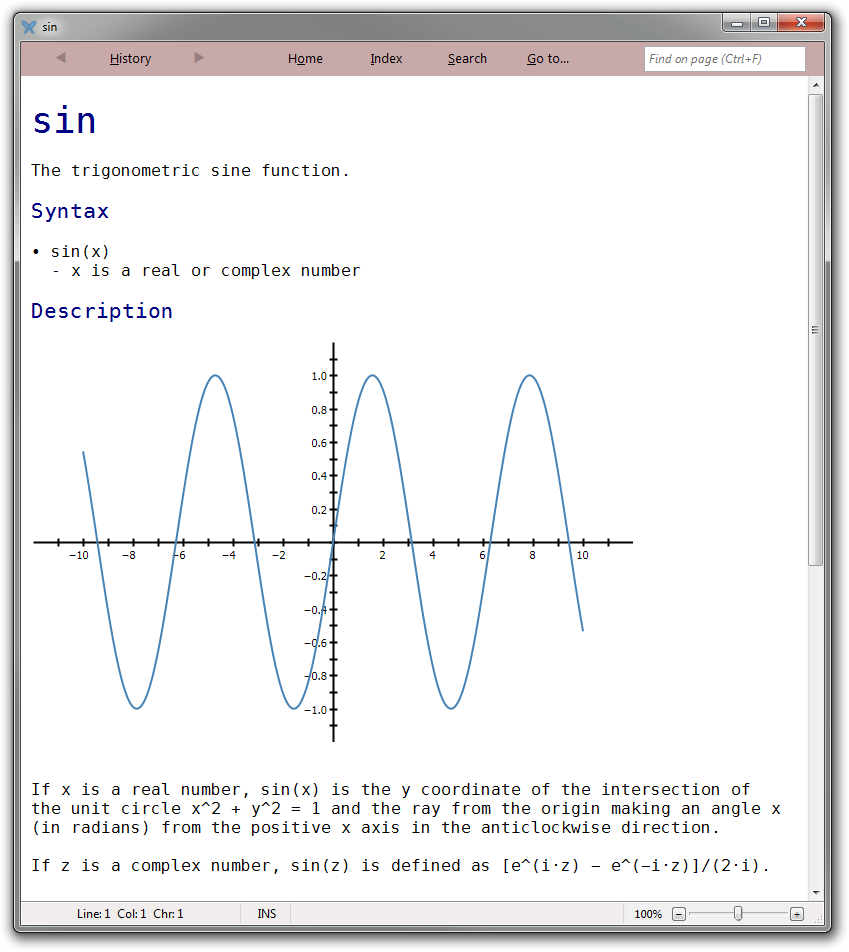The width and height of the screenshot is (849, 952).
Task: Click the Line and Col status indicator
Action: tap(130, 914)
